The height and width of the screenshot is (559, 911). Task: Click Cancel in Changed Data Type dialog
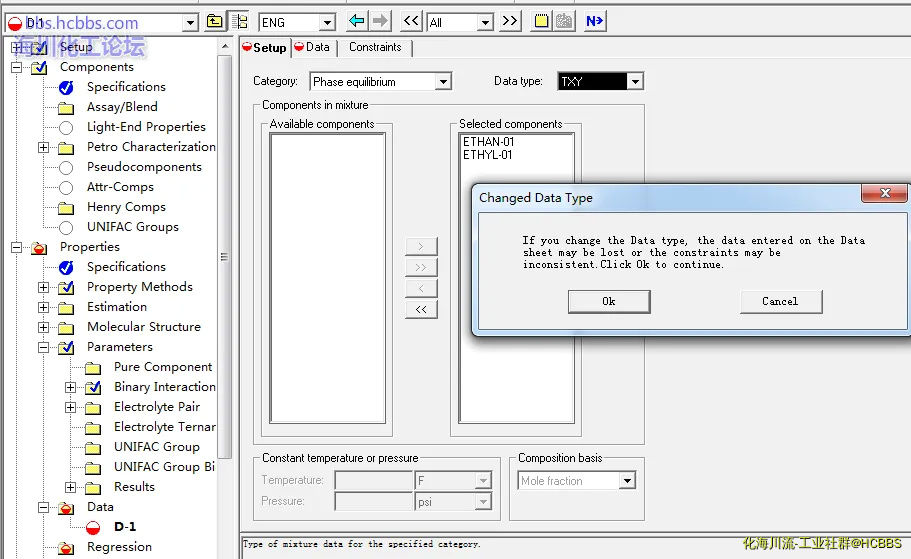tap(780, 302)
